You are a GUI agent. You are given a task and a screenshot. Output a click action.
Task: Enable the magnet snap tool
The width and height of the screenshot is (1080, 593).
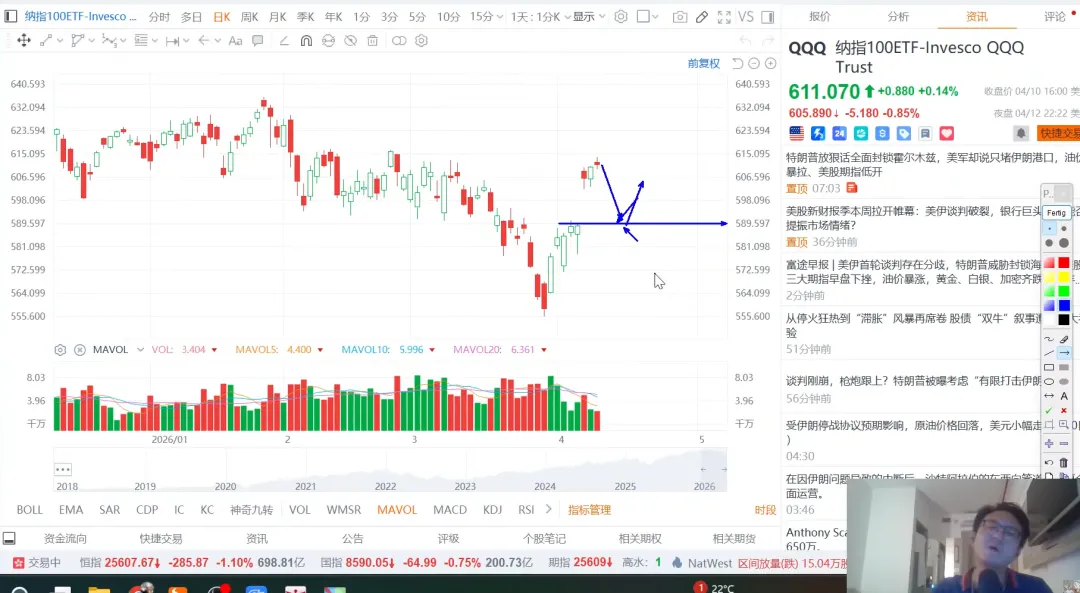click(x=307, y=41)
